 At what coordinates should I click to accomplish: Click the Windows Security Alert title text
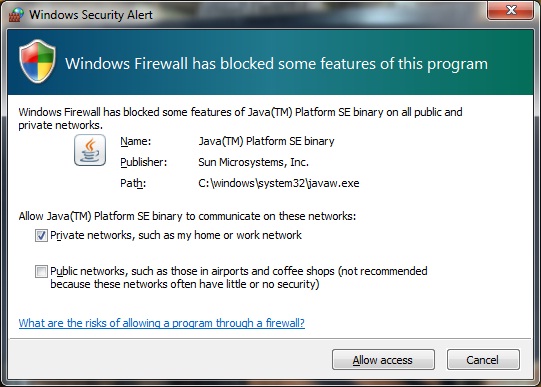point(91,15)
